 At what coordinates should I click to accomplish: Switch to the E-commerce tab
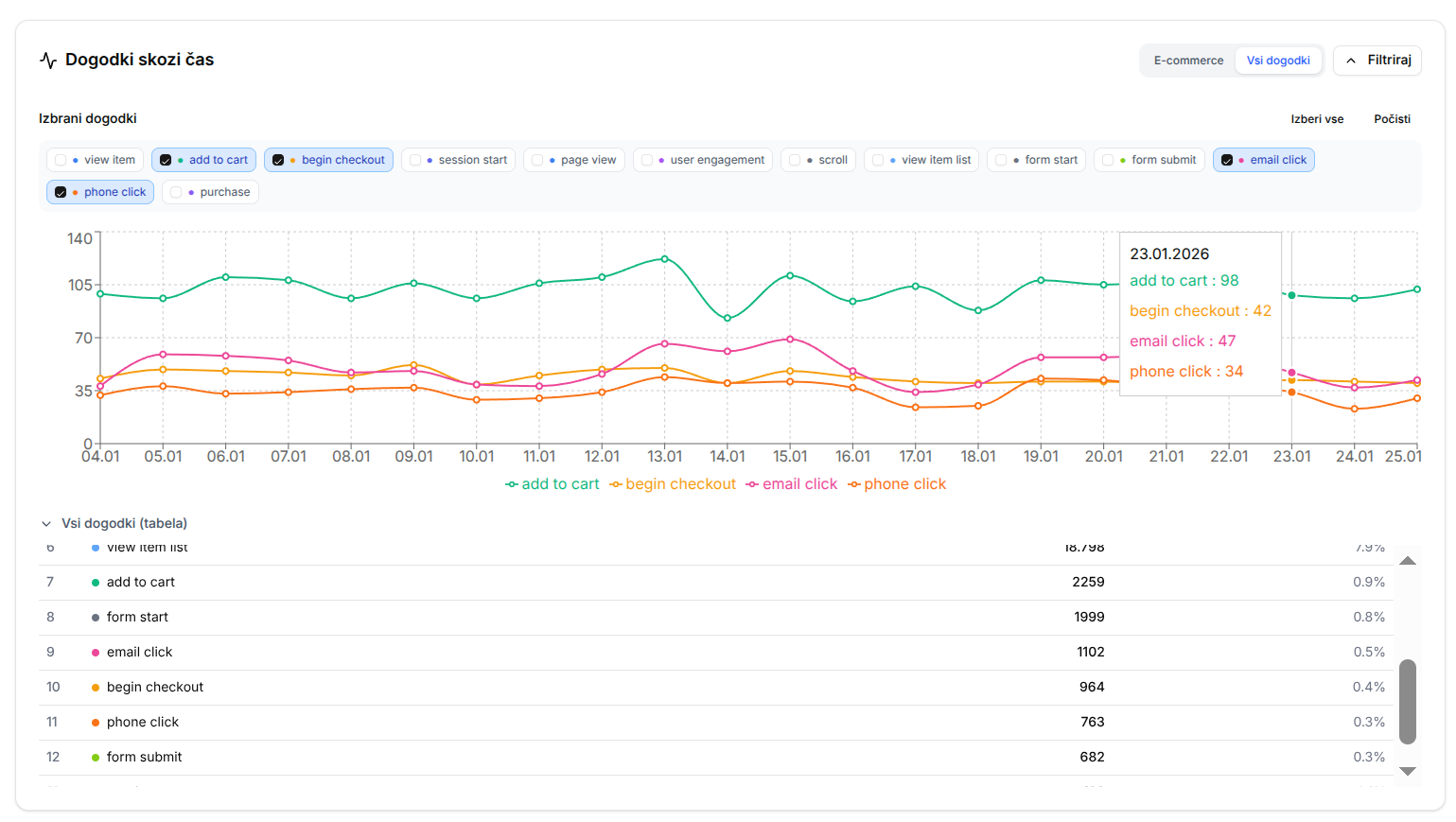point(1188,61)
